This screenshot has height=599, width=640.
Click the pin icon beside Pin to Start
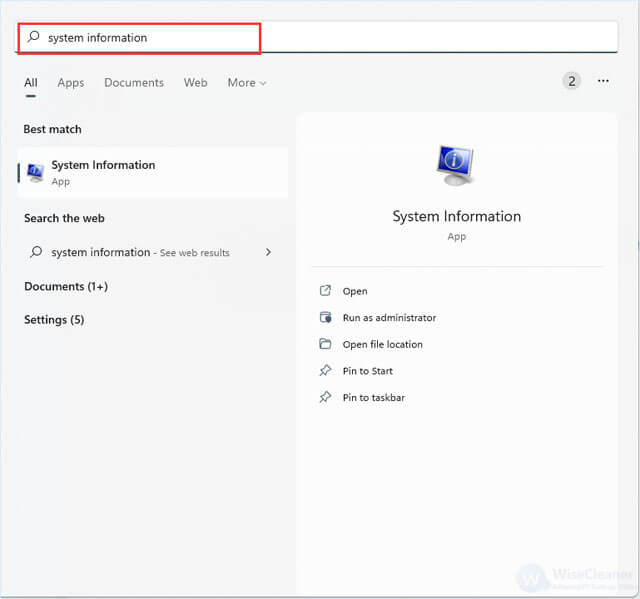[x=325, y=370]
